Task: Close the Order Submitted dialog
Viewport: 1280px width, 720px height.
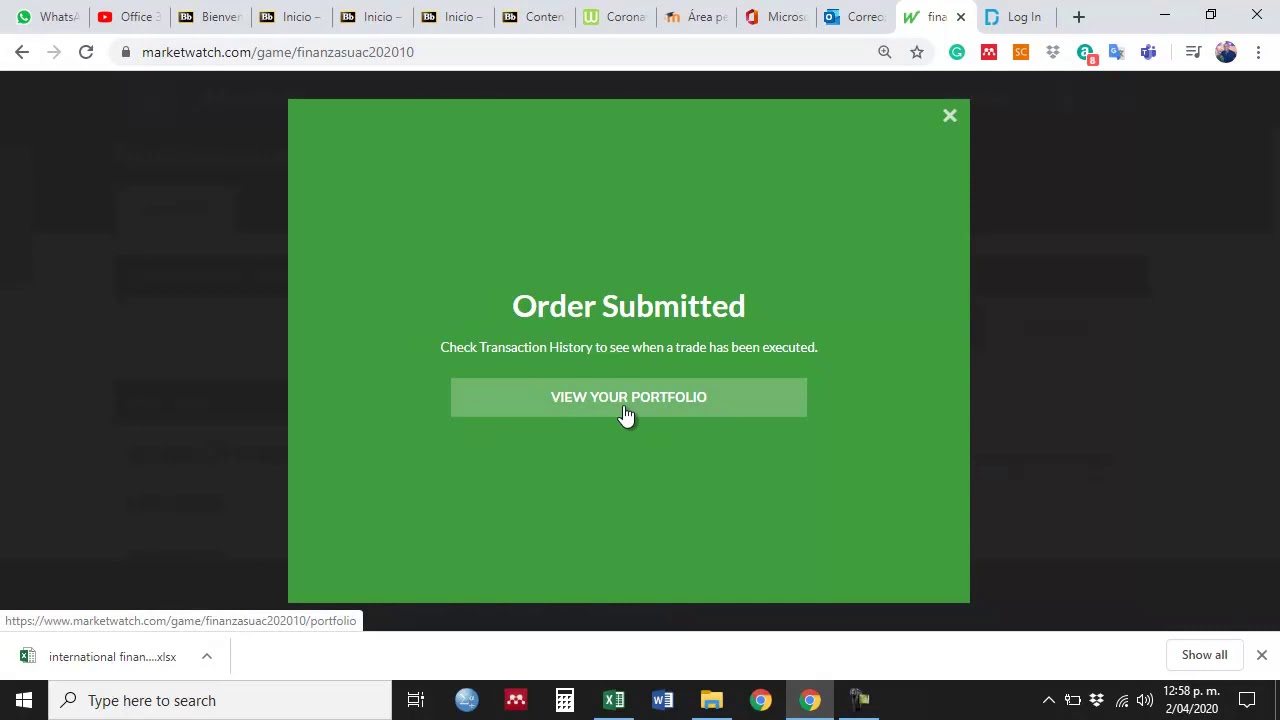Action: click(950, 116)
